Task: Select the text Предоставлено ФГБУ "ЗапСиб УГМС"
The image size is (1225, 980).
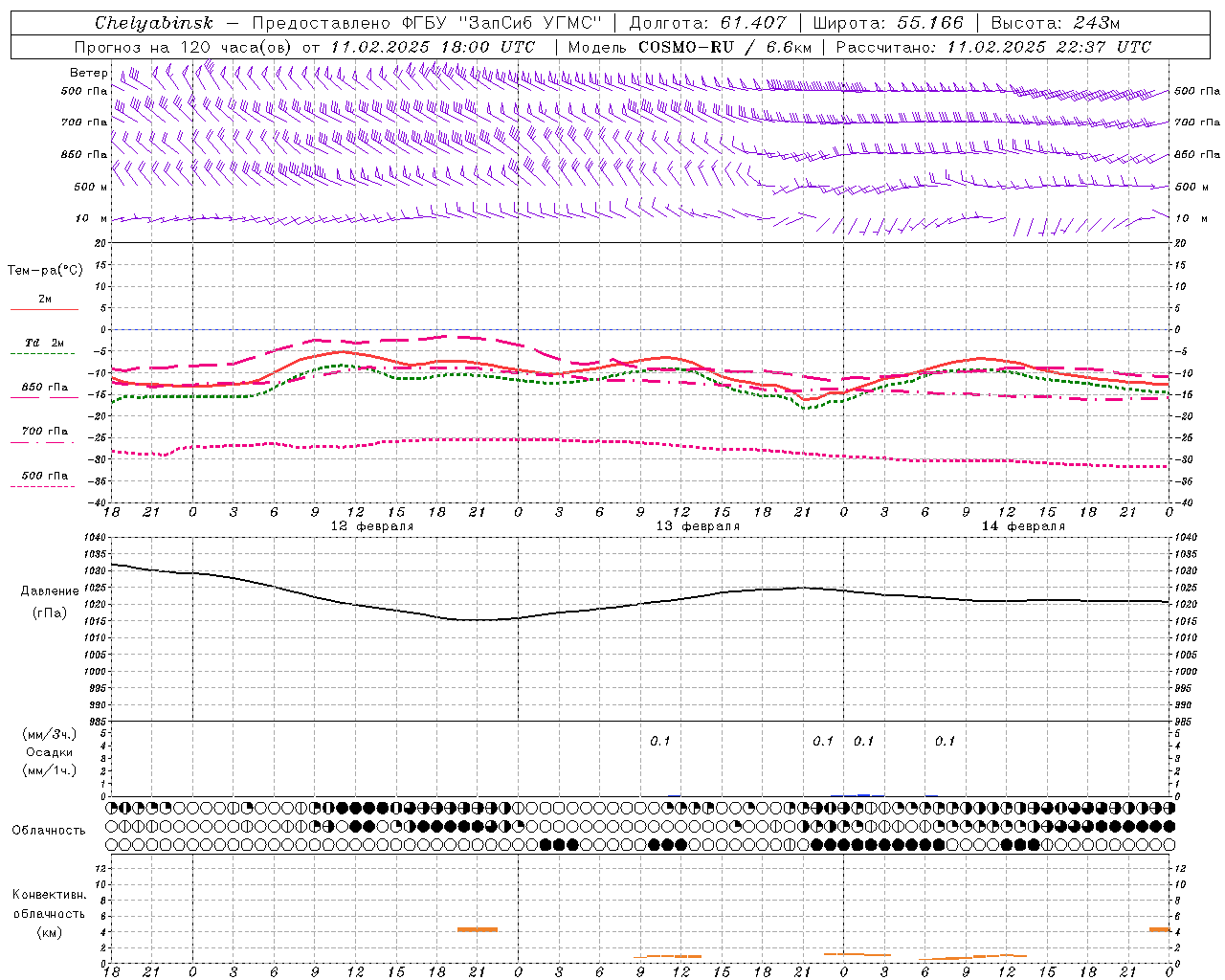Action: coord(427,23)
